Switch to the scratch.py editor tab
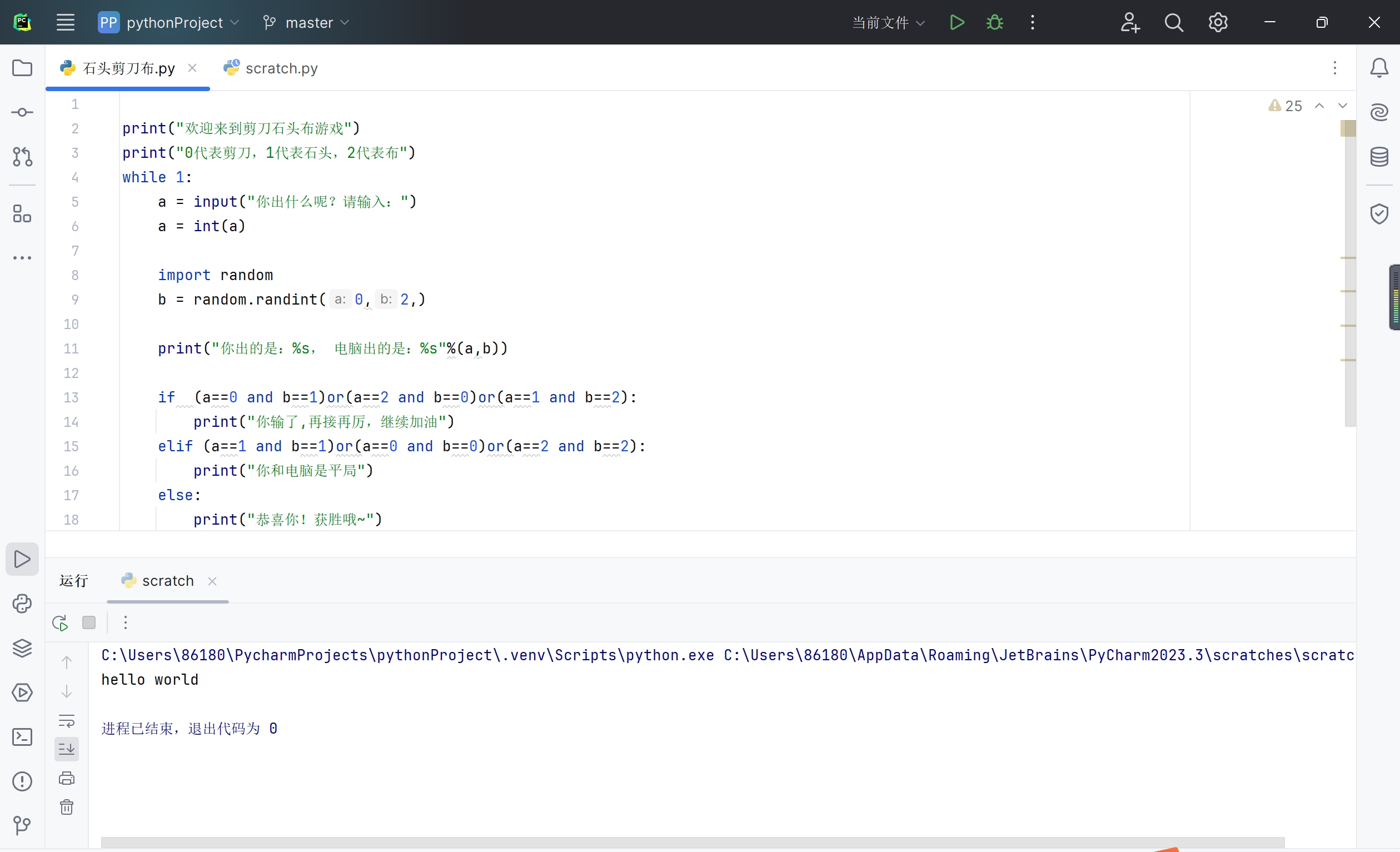This screenshot has width=1400, height=852. [271, 68]
